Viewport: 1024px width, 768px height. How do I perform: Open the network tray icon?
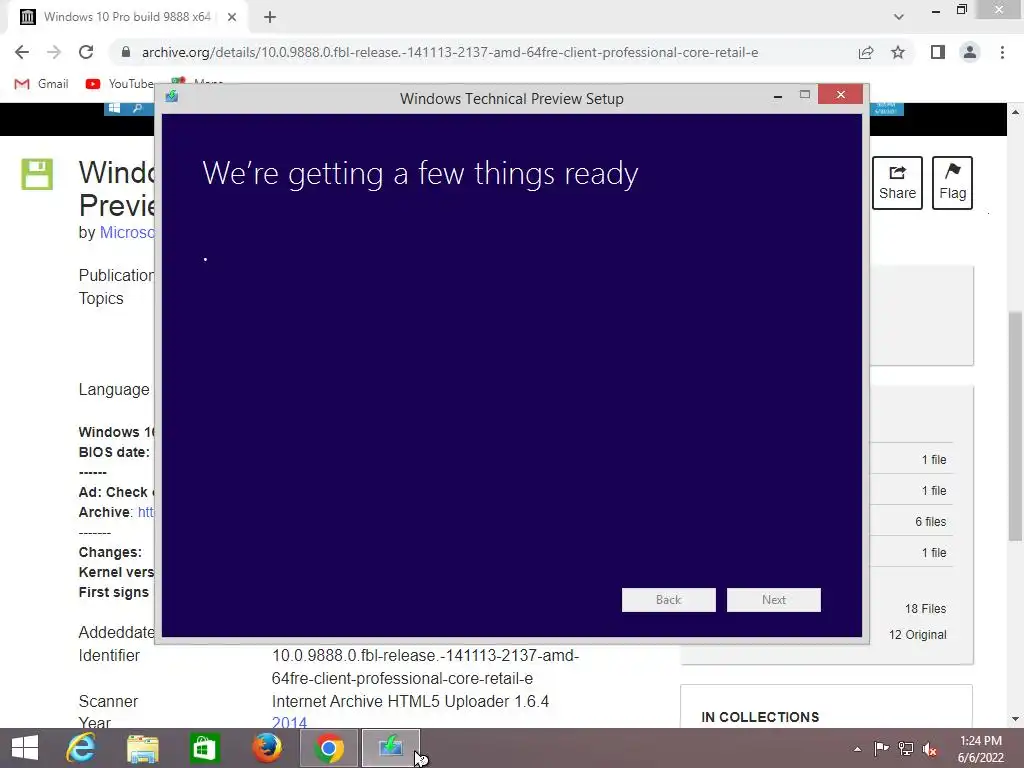coord(906,749)
